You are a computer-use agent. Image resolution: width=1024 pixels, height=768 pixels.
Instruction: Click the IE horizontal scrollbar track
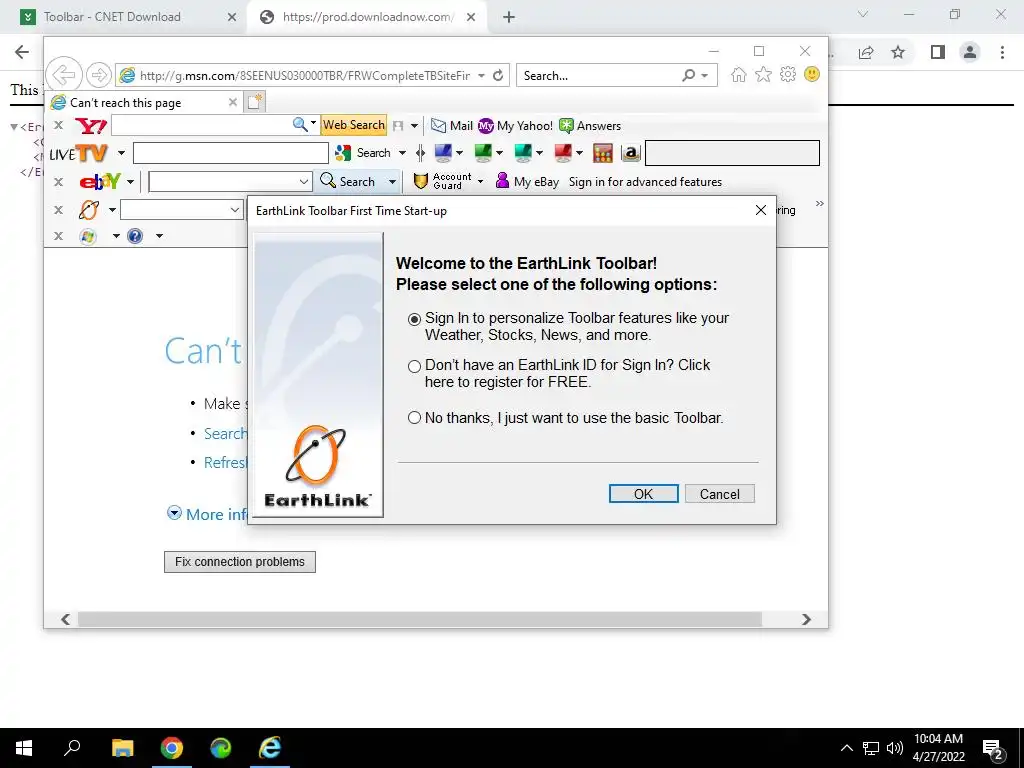(x=419, y=619)
